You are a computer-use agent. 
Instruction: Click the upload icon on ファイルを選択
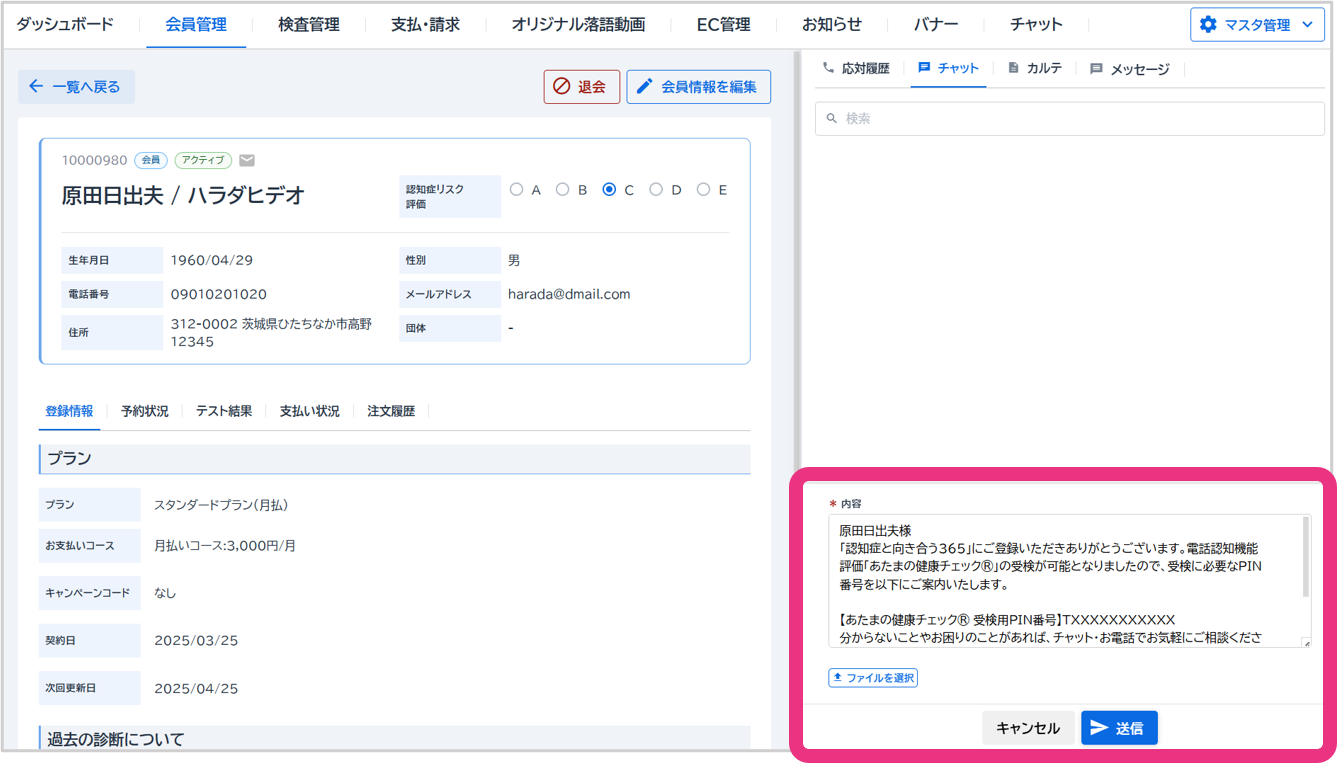coord(837,678)
